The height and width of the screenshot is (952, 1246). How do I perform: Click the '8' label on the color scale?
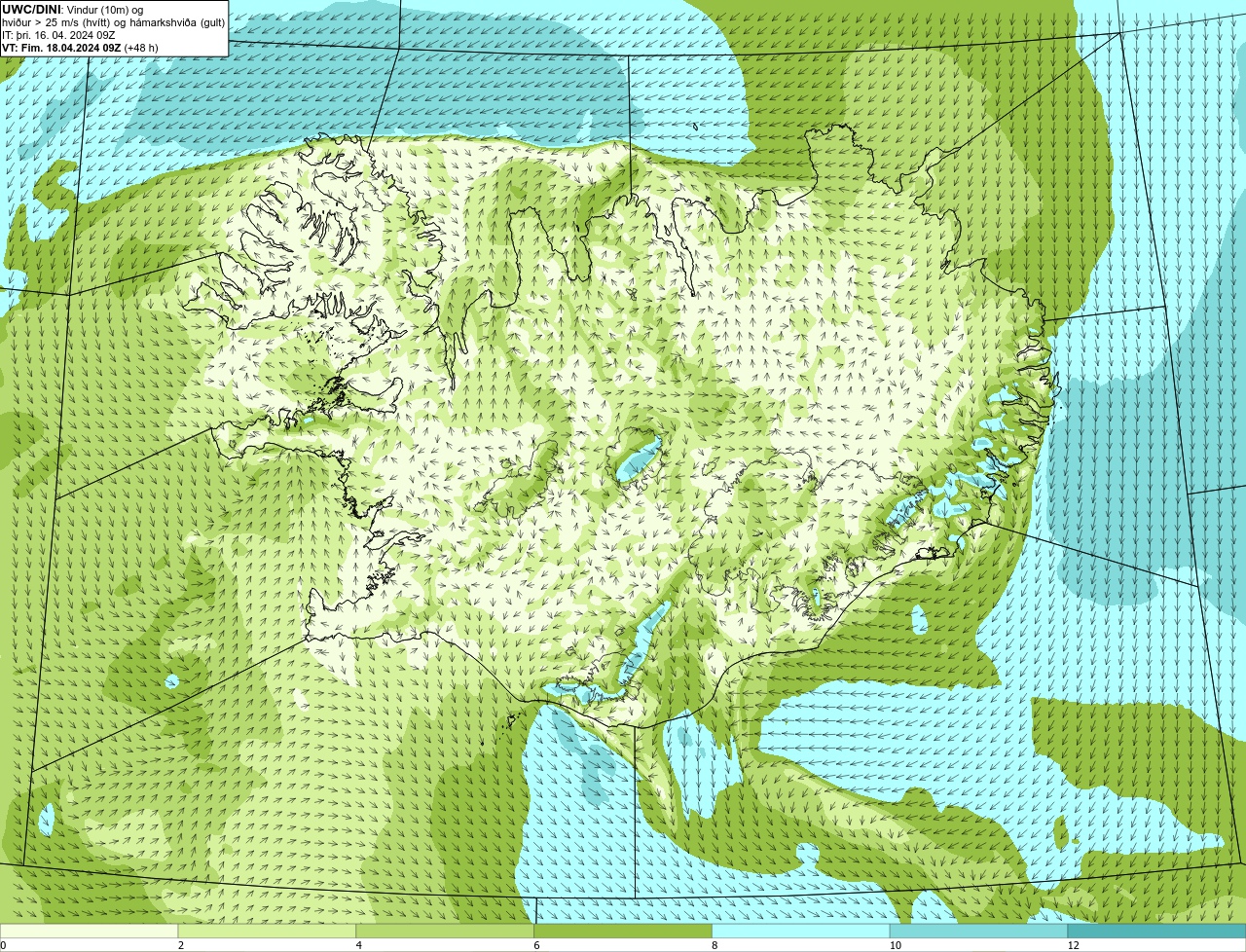point(715,945)
